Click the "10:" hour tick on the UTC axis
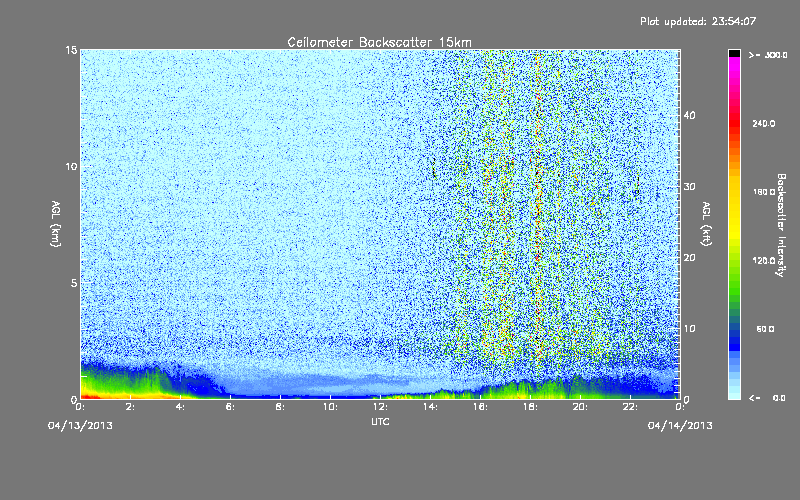The image size is (800, 500). pyautogui.click(x=330, y=407)
